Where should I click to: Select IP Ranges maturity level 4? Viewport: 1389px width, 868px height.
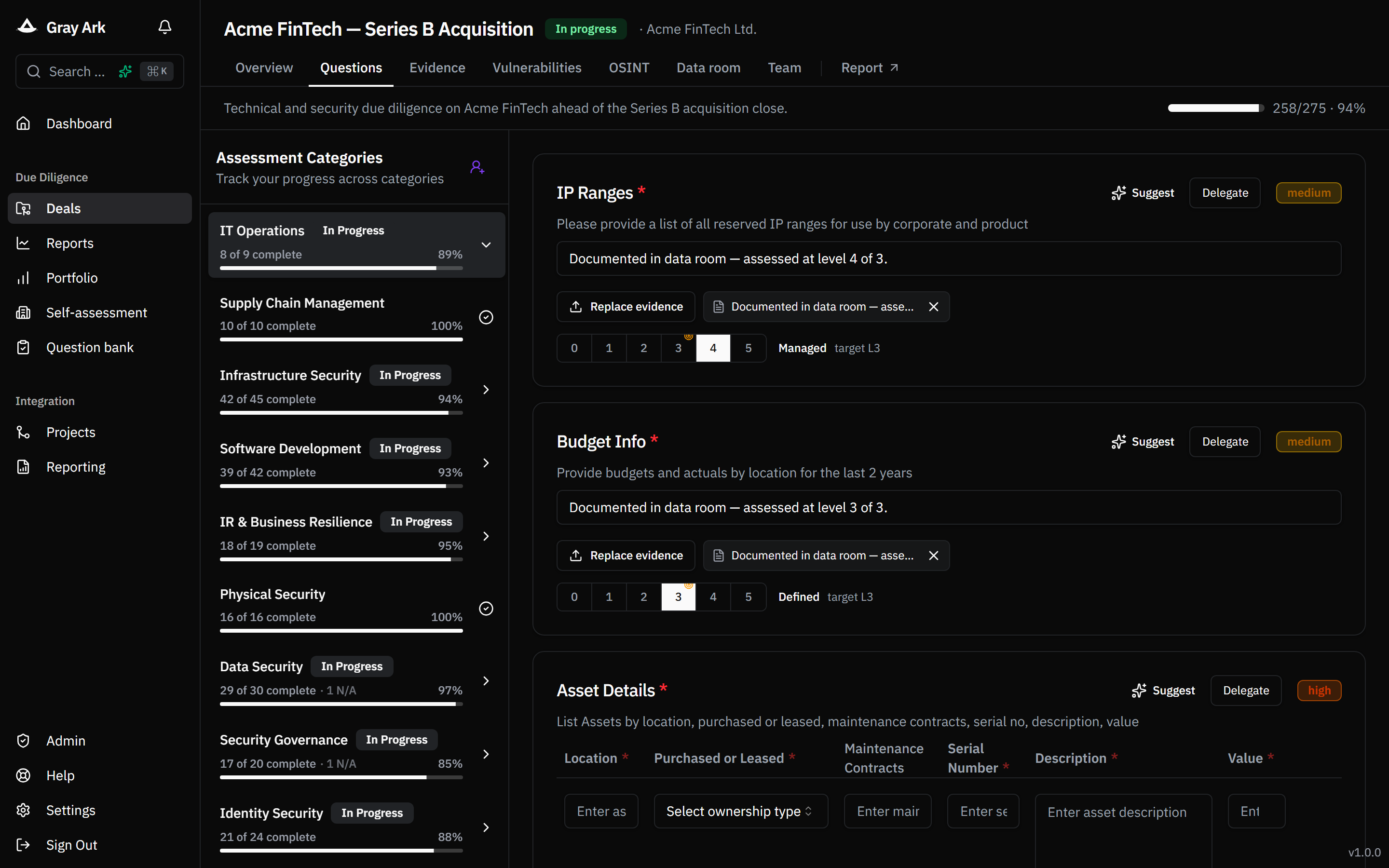pos(713,348)
